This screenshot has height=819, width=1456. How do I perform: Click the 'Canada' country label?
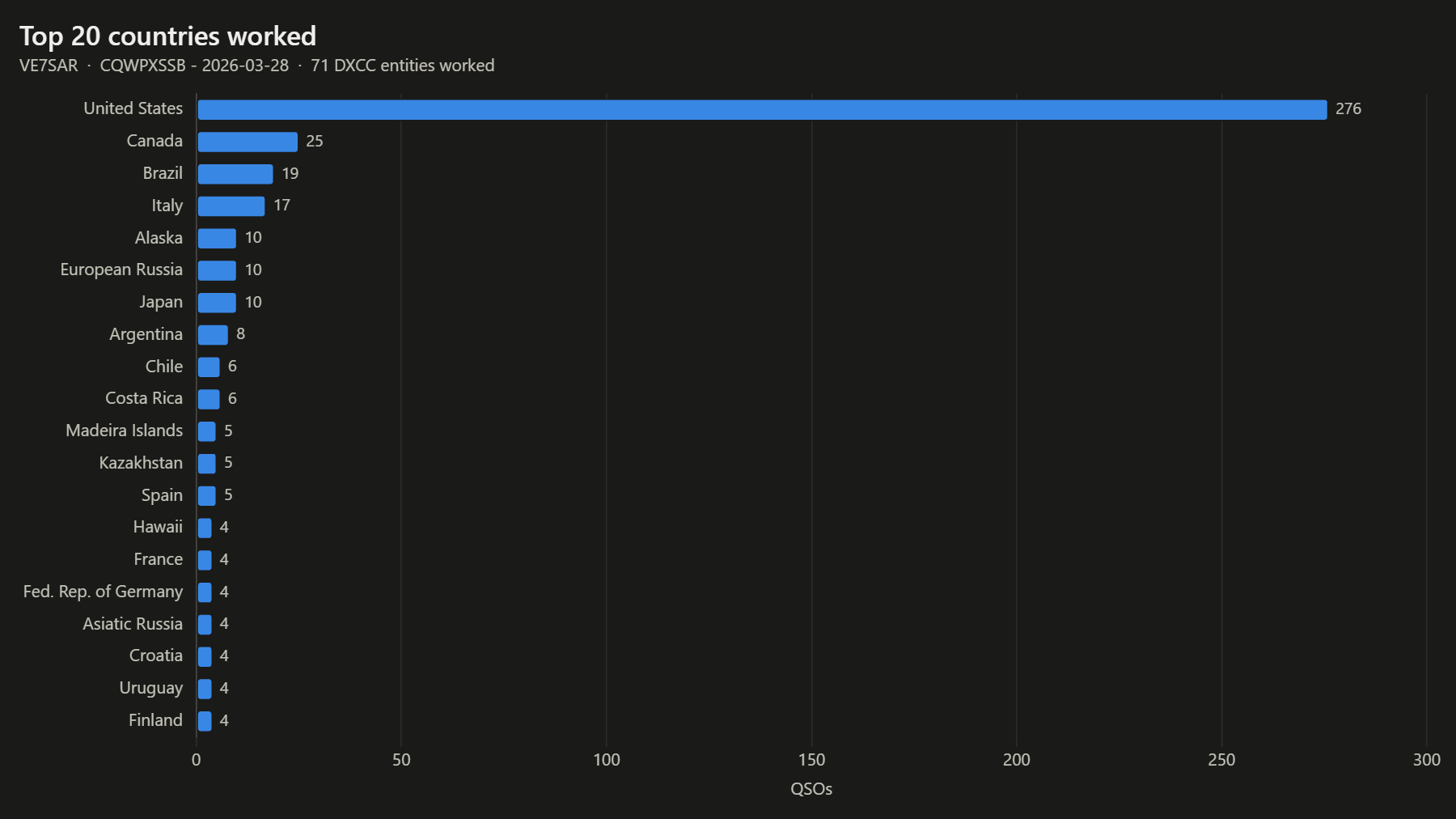coord(154,141)
